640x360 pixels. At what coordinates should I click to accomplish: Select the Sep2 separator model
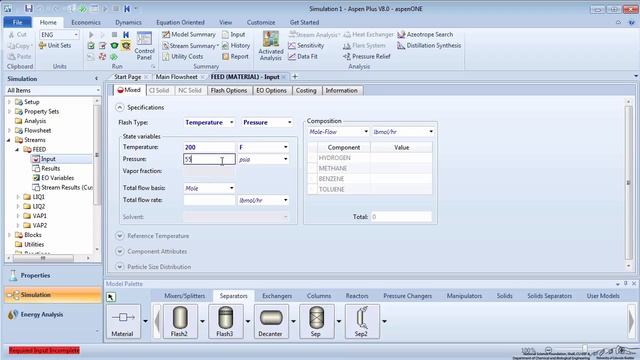362,321
